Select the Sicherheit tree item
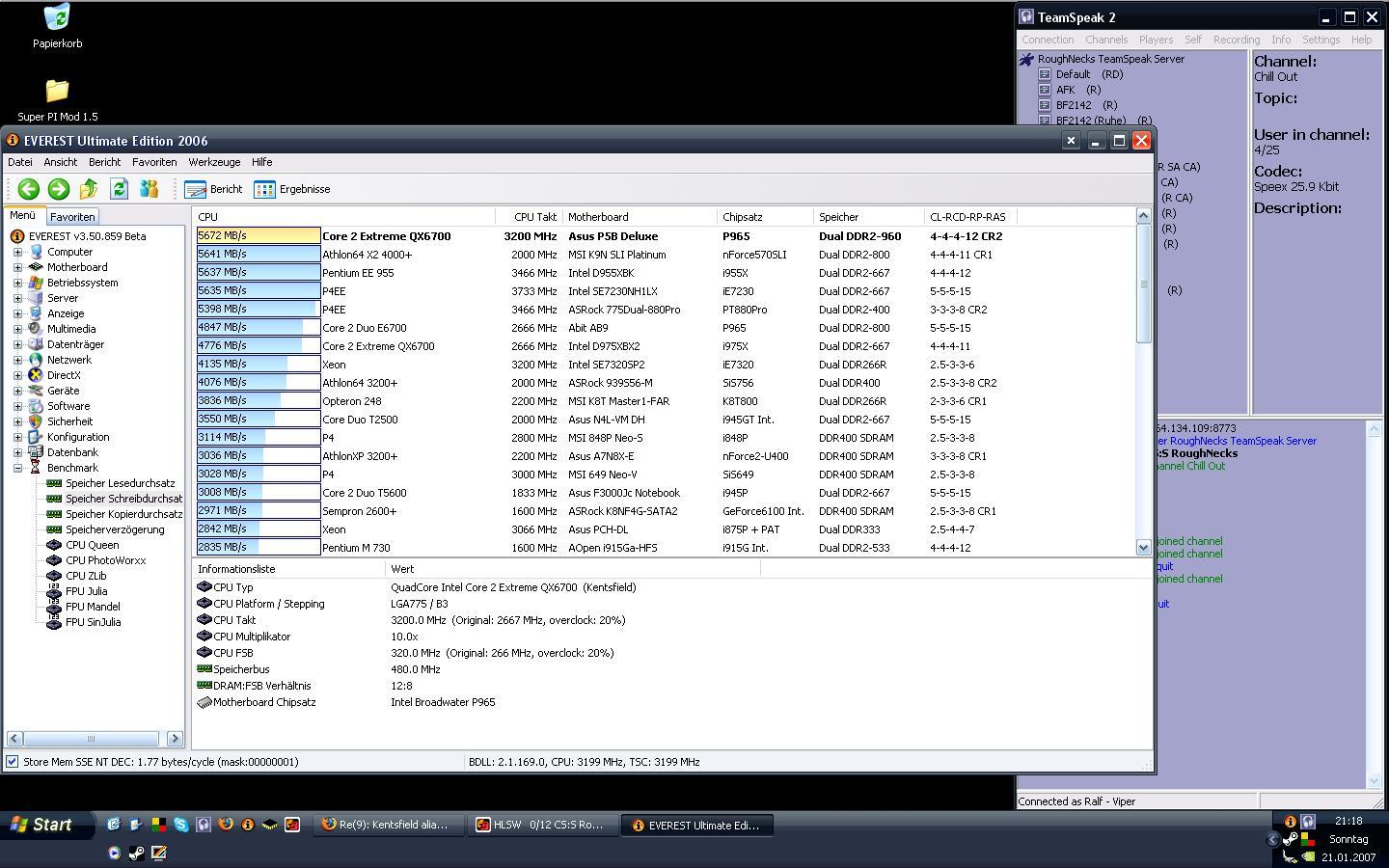Viewport: 1389px width, 868px height. point(69,421)
